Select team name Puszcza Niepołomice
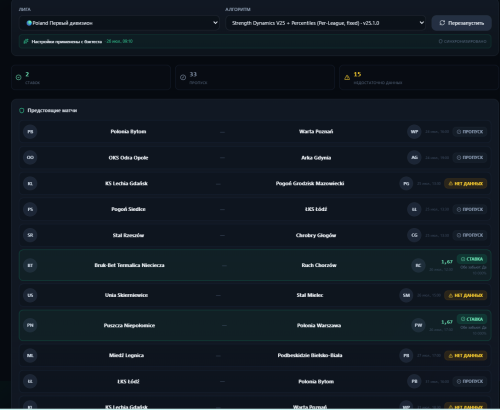 [129, 325]
